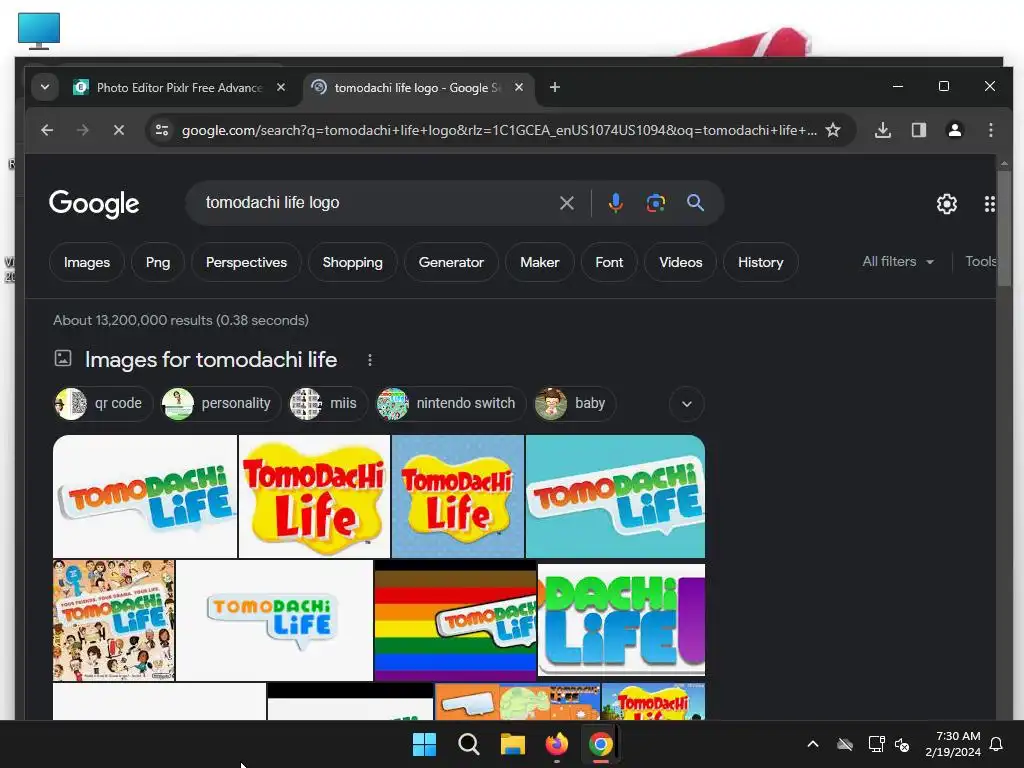Select the qr code suggestion chip

pyautogui.click(x=103, y=404)
